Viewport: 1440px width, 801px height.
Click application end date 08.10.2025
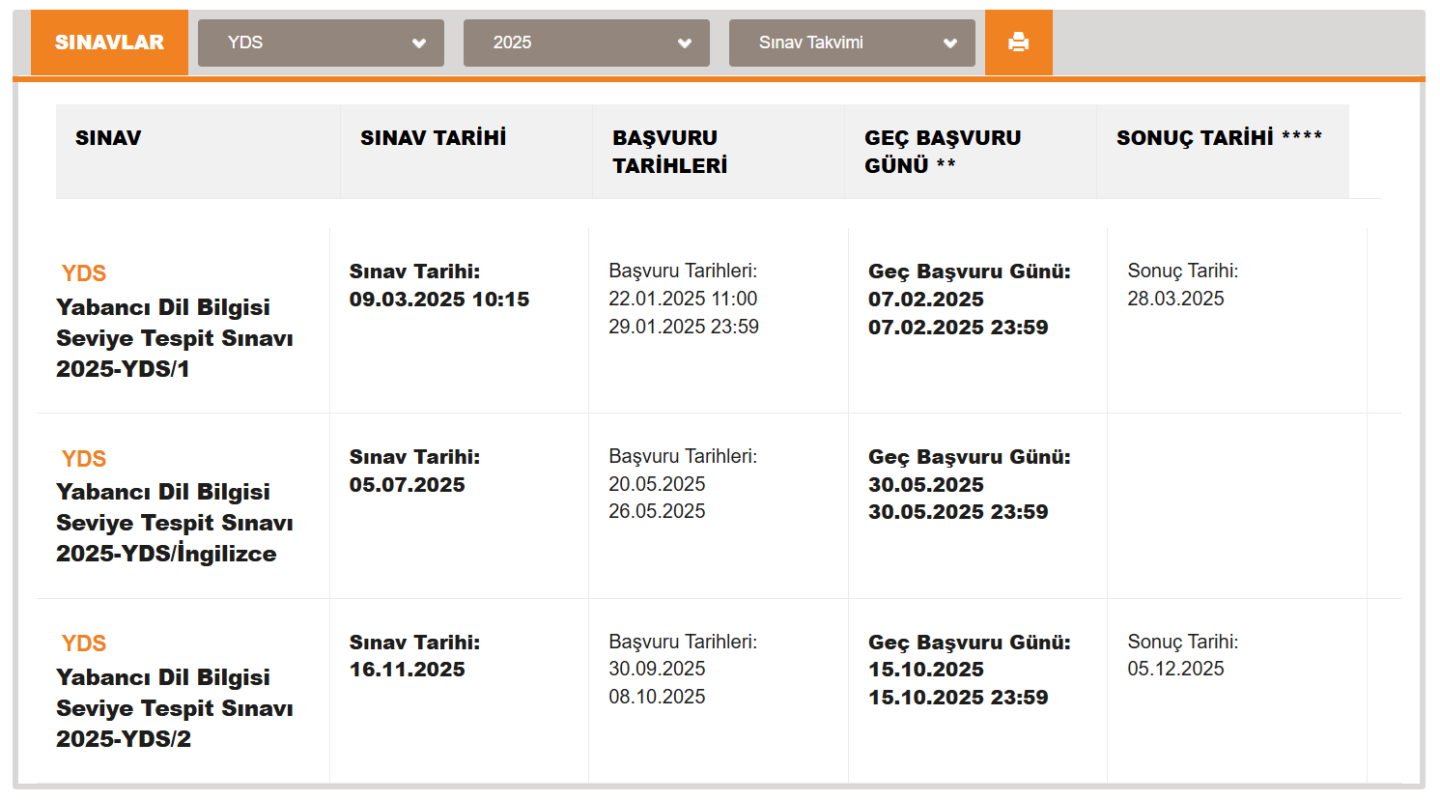tap(657, 696)
